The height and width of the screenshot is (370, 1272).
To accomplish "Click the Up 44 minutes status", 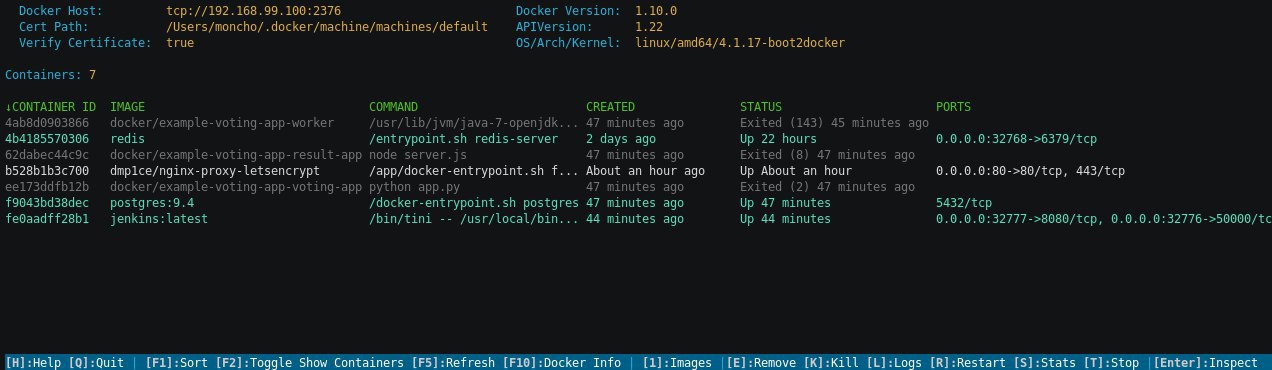I will [x=785, y=219].
